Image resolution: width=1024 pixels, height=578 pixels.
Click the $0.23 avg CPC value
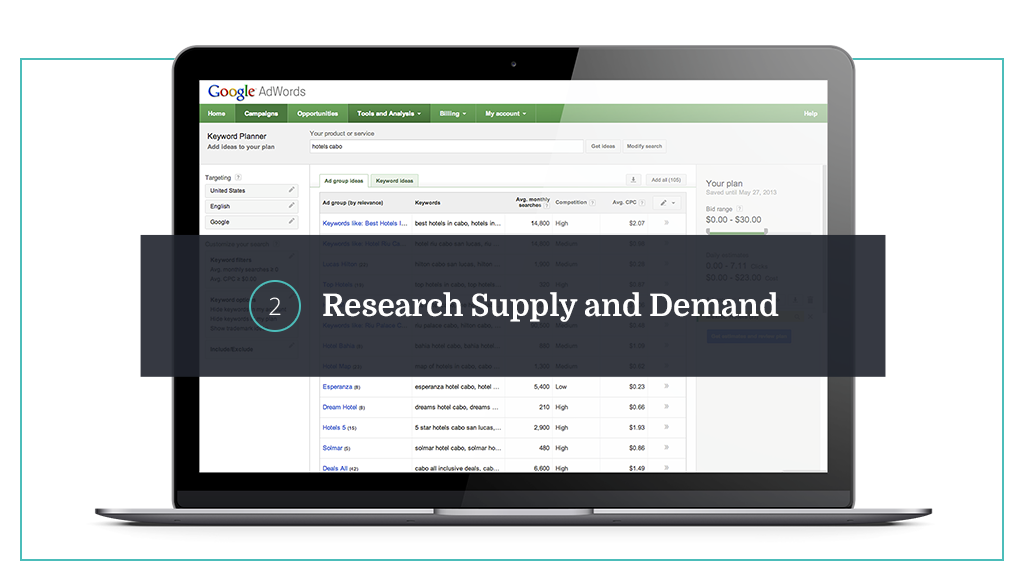pyautogui.click(x=637, y=387)
